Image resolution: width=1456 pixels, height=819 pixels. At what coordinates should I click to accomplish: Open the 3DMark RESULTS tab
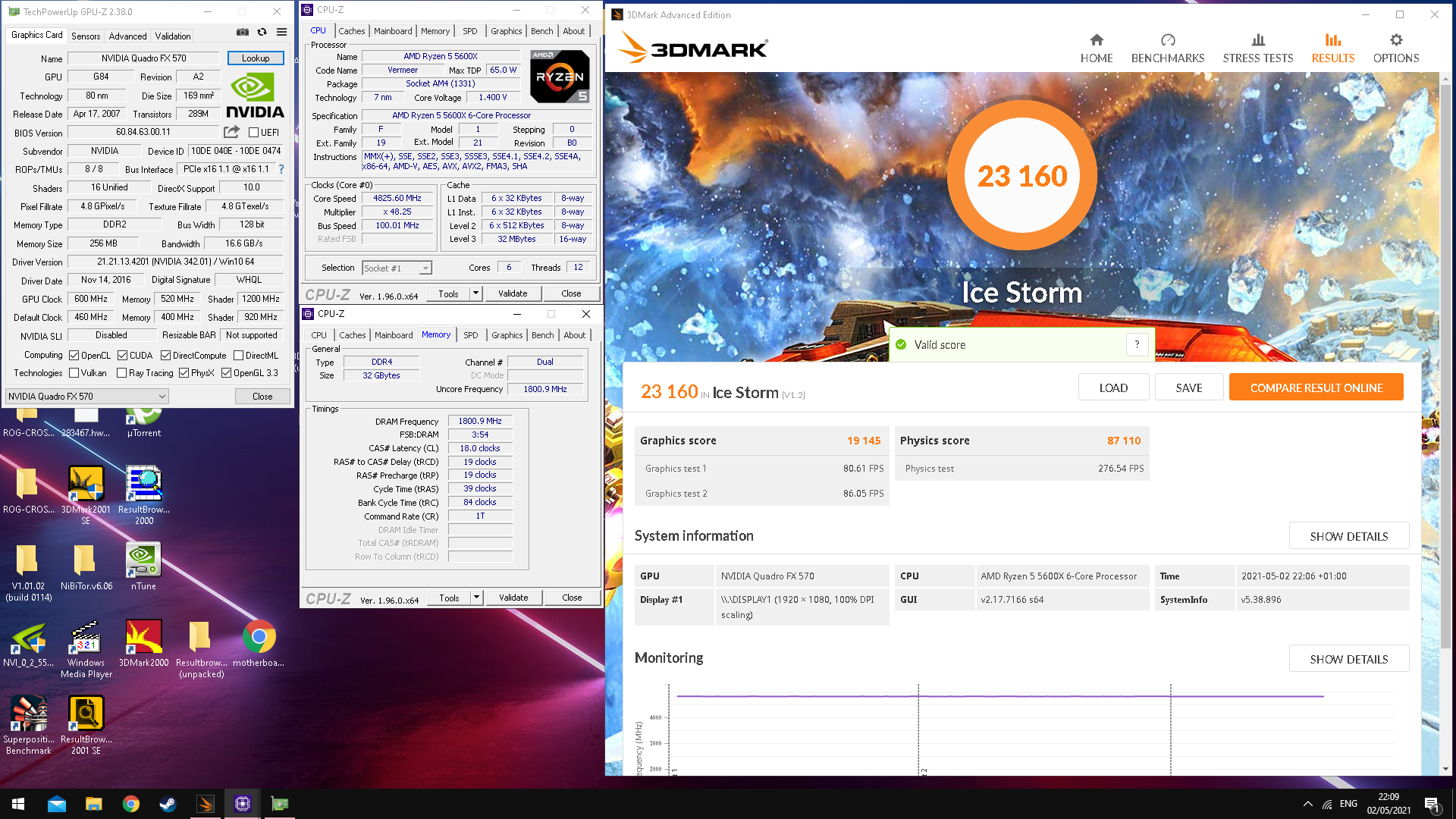pos(1332,49)
